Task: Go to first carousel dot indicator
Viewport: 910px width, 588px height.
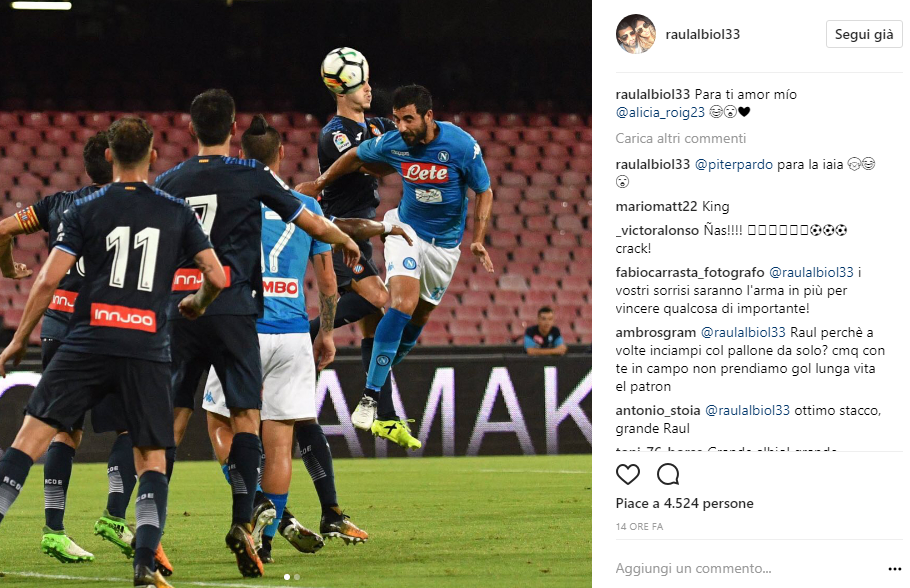Action: (x=287, y=577)
